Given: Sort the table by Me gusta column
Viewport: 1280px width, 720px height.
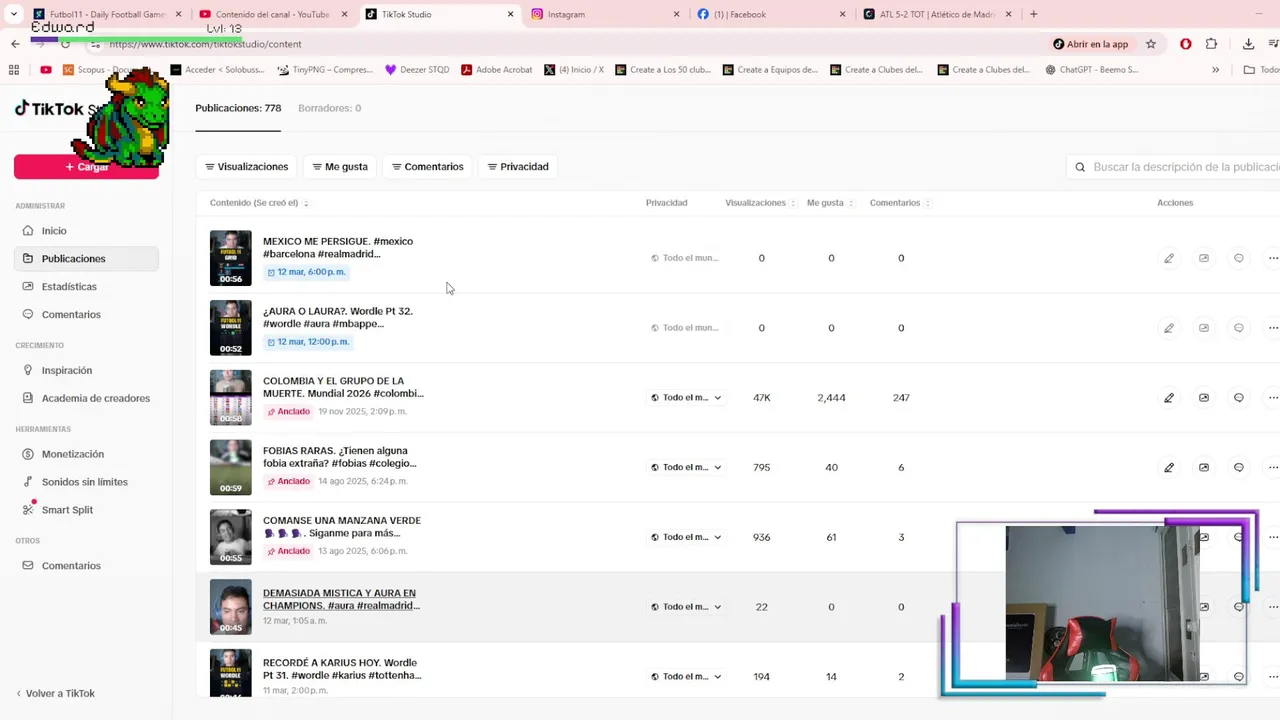Looking at the screenshot, I should coord(830,203).
